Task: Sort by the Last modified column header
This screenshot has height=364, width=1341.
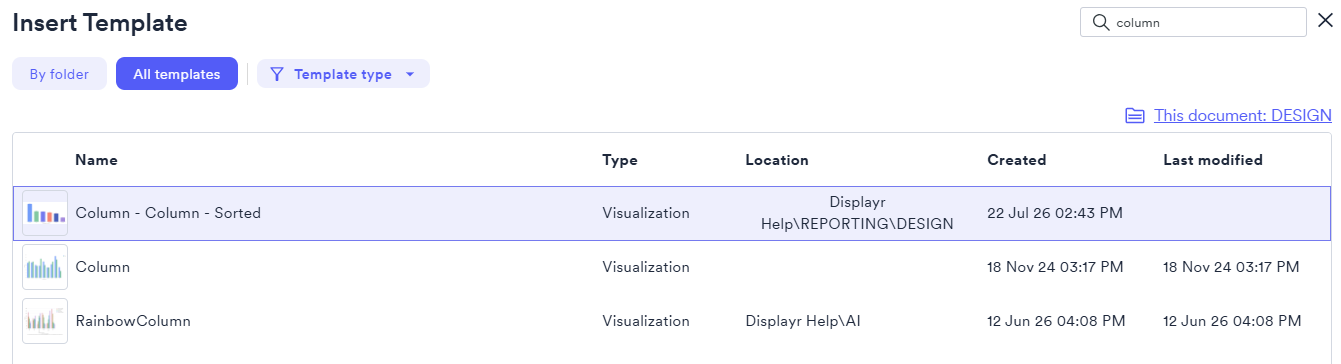Action: pos(1213,160)
